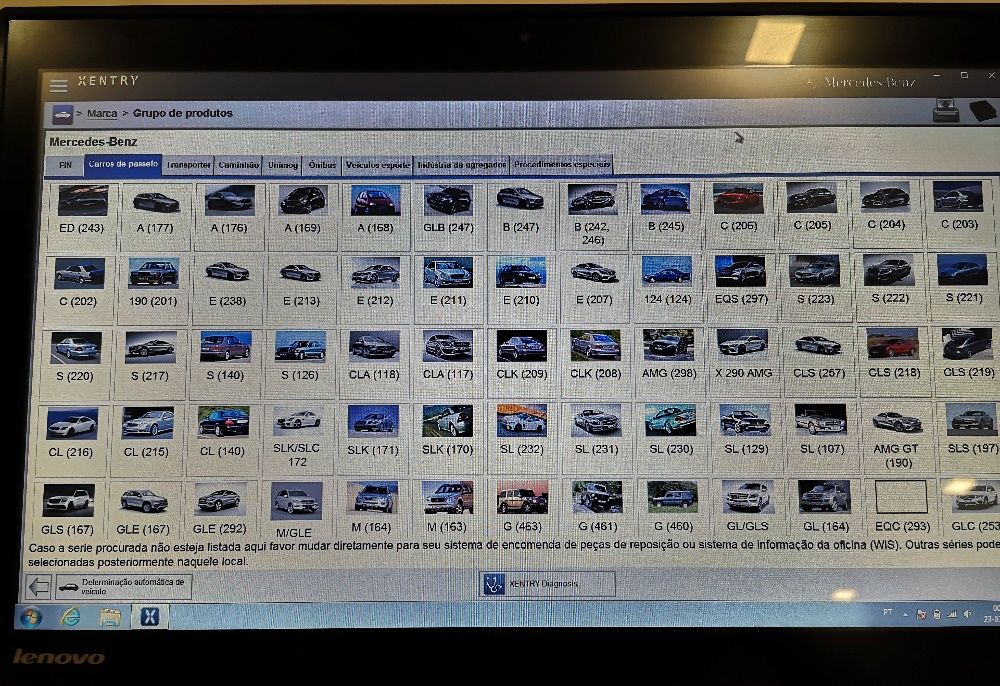This screenshot has width=1000, height=686.
Task: Open the Unimog tab
Action: point(283,165)
